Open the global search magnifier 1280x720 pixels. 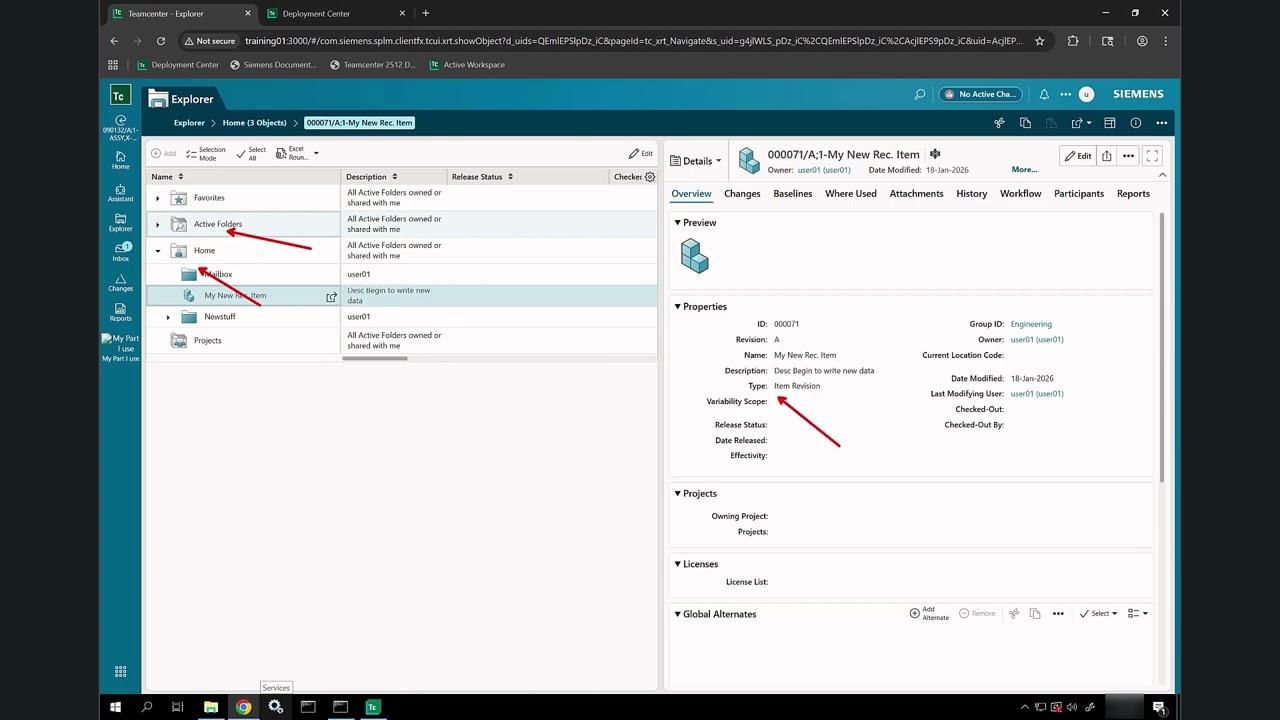[x=920, y=94]
